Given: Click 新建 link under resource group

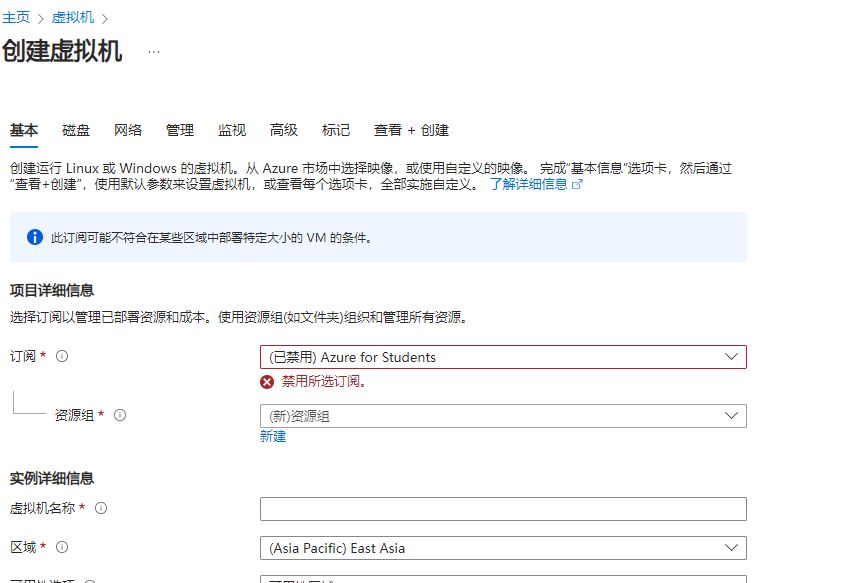Looking at the screenshot, I should 273,436.
